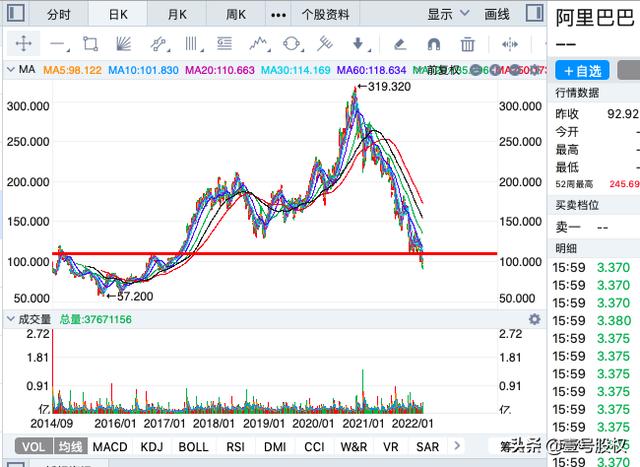This screenshot has width=640, height=467.
Task: Select the circle arc drawing tool
Action: (292, 44)
